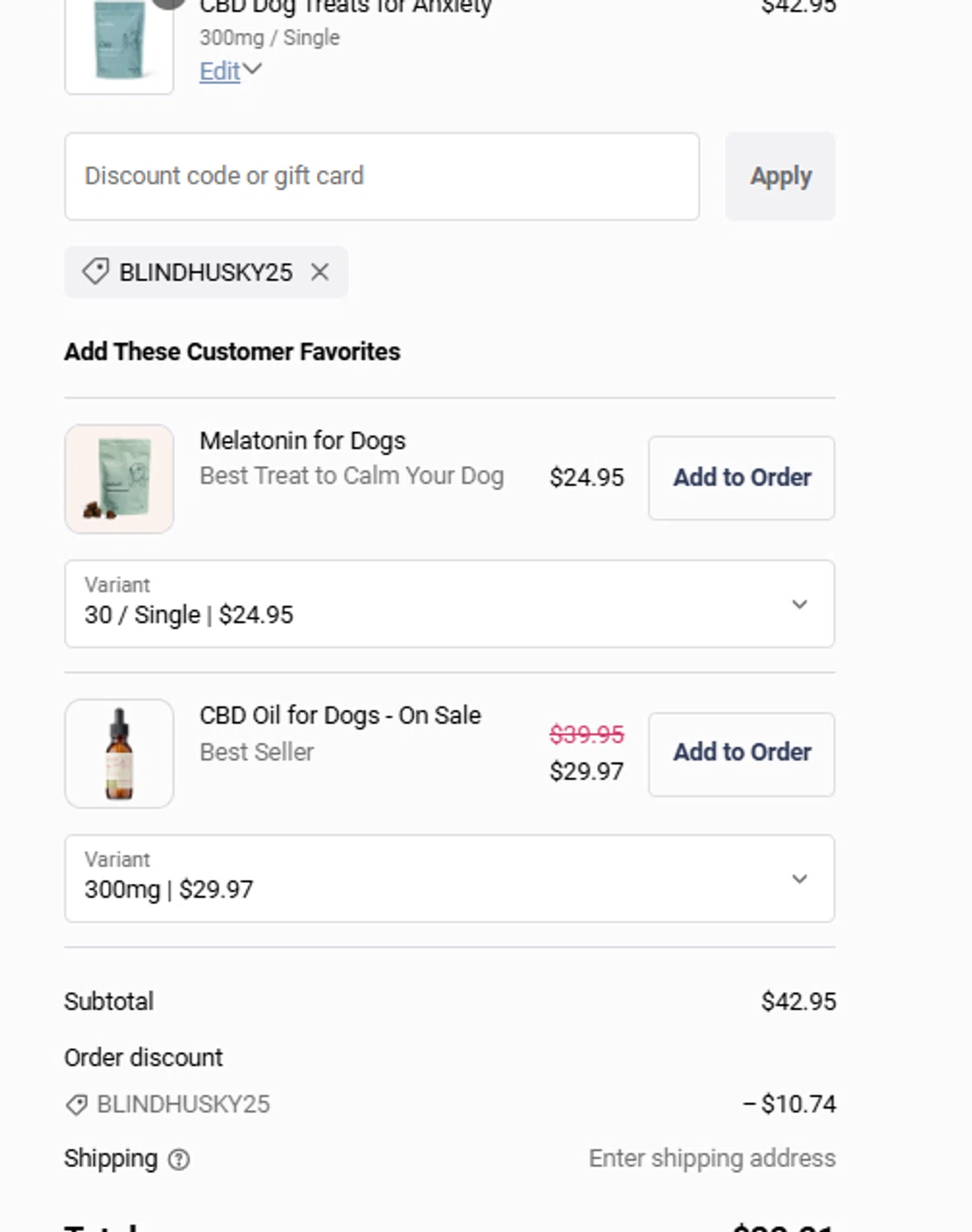972x1232 pixels.
Task: Open the Melatonin variant dropdown
Action: tap(449, 604)
